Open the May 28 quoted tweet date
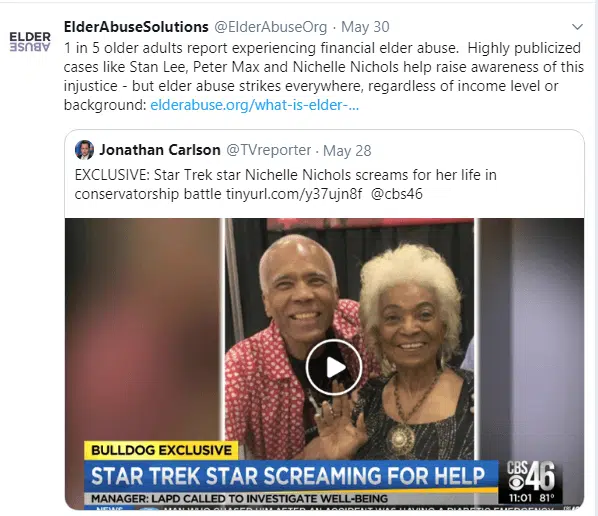 click(347, 151)
